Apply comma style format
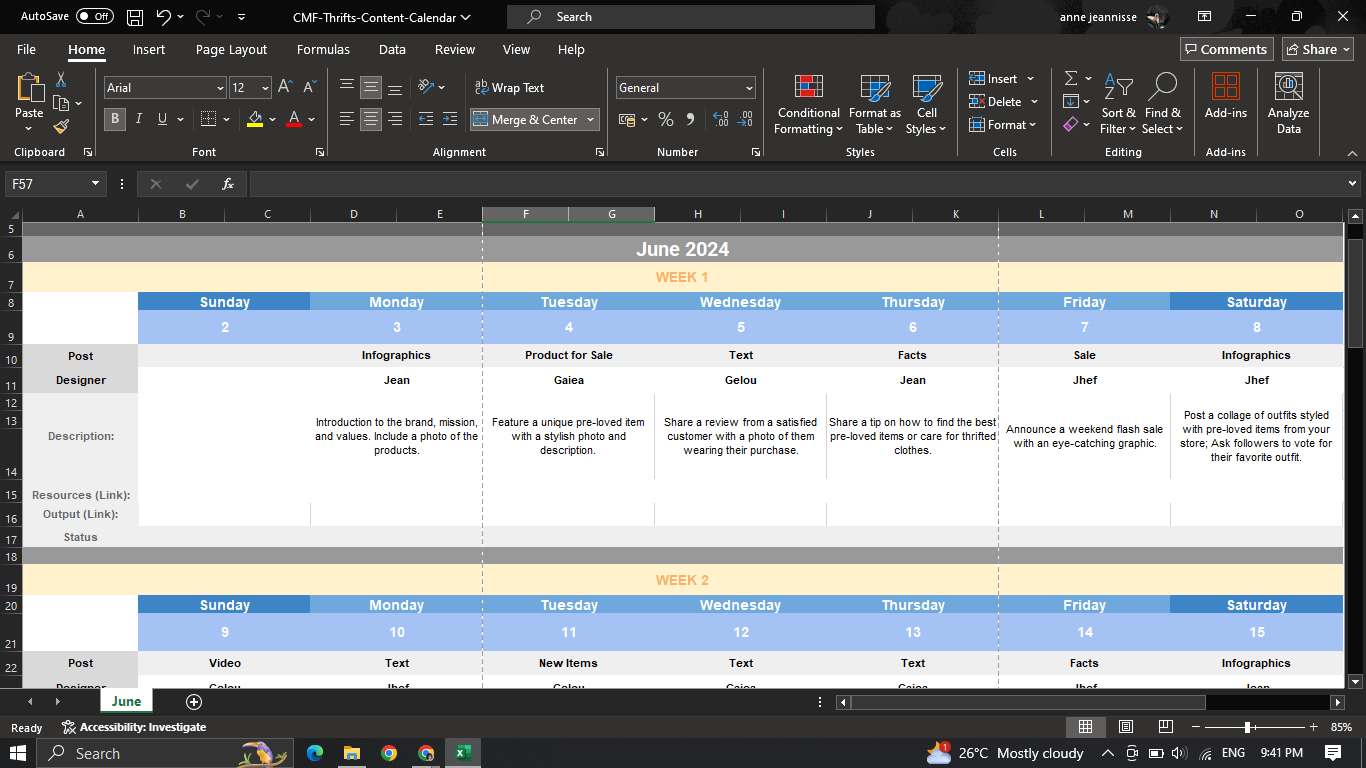Image resolution: width=1366 pixels, height=768 pixels. click(x=690, y=119)
